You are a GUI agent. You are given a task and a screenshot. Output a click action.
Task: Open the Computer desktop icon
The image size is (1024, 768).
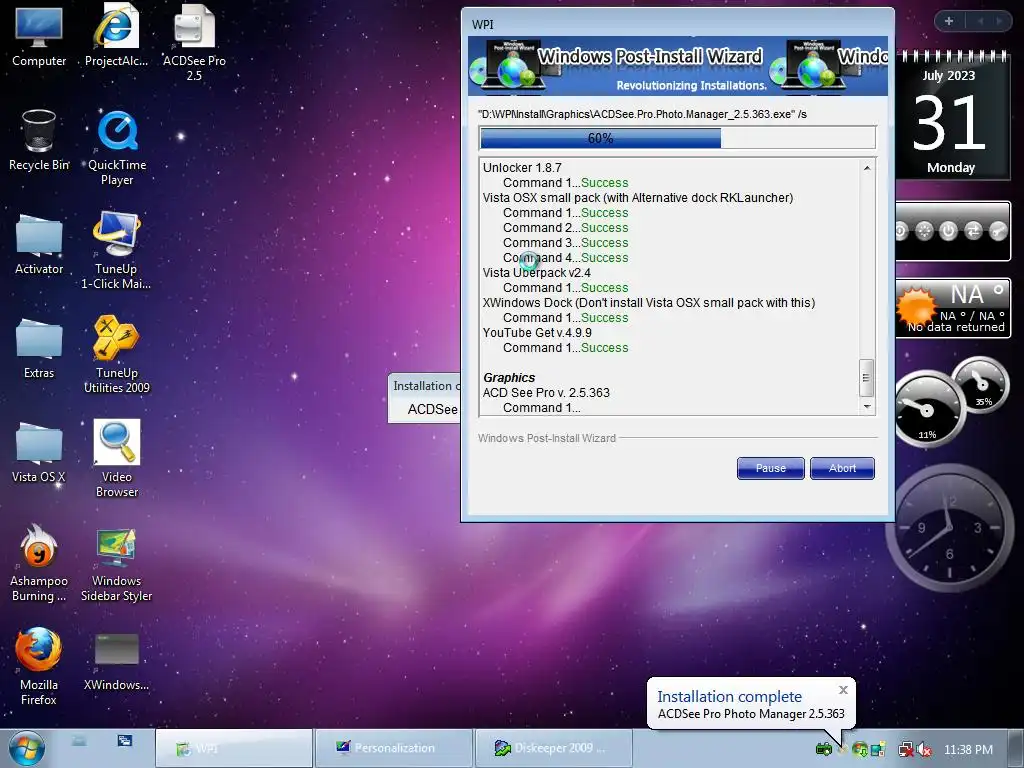coord(39,37)
